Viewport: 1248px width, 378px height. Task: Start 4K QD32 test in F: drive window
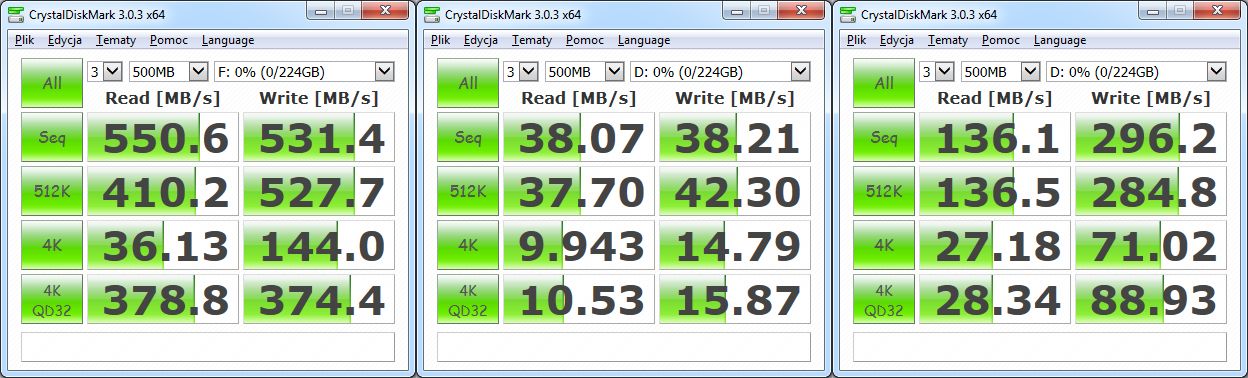tap(52, 299)
